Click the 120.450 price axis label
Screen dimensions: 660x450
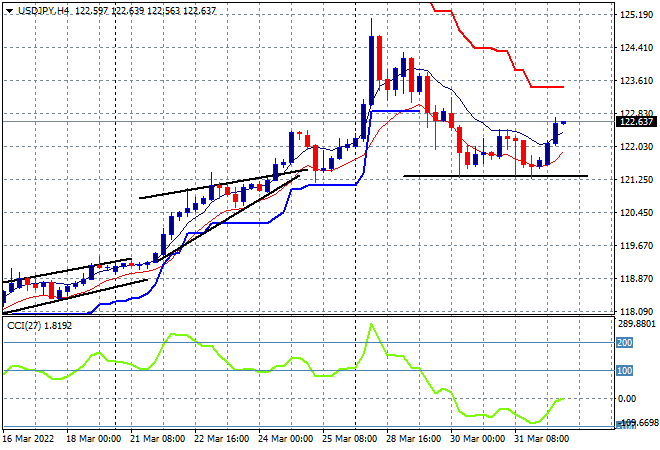pyautogui.click(x=636, y=213)
